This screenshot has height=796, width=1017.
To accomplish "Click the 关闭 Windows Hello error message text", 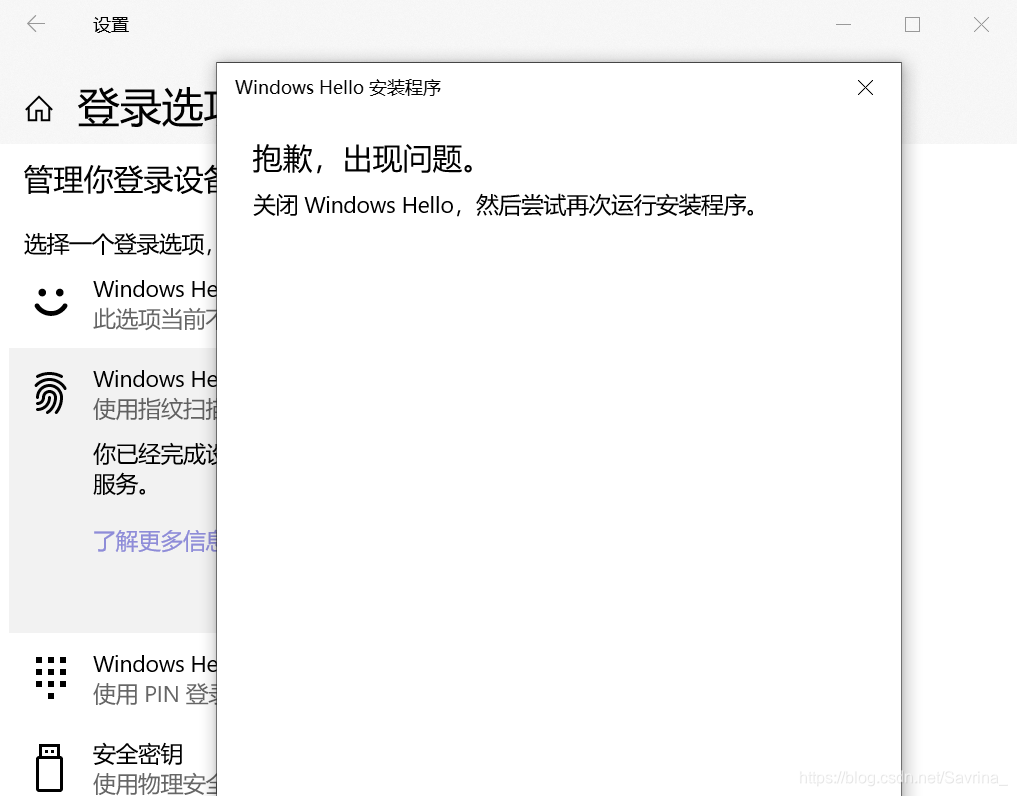I will pyautogui.click(x=505, y=206).
